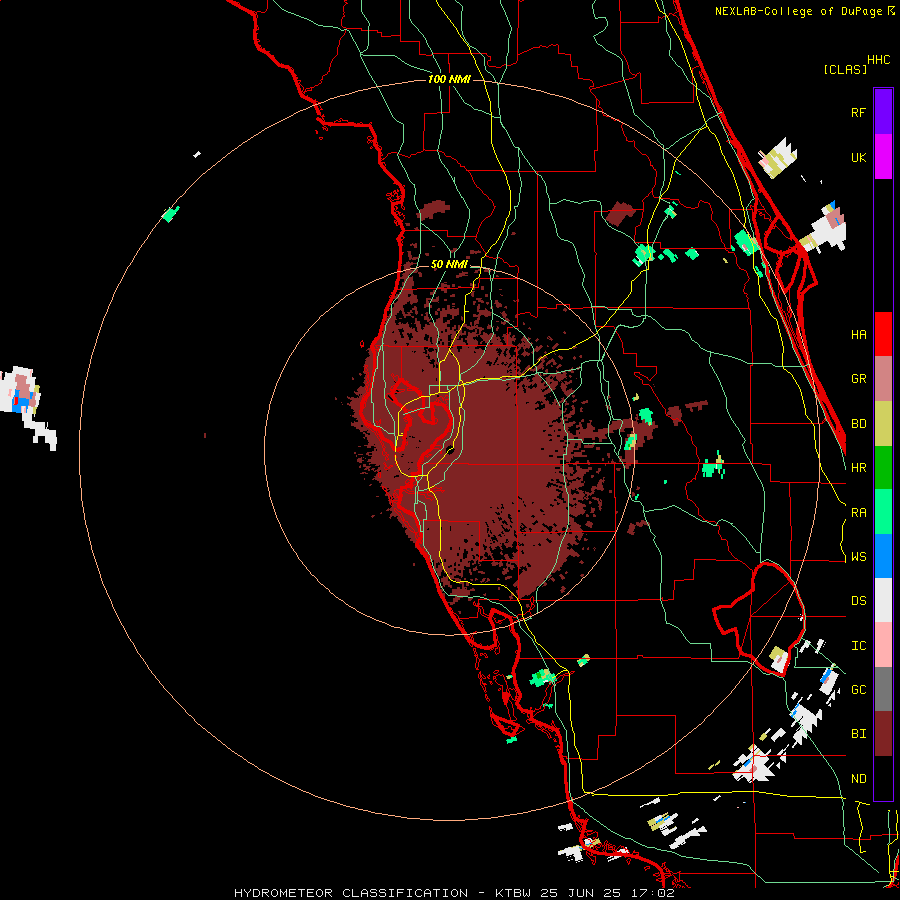Click the GC gray legend swatch
This screenshot has height=900, width=900.
[883, 689]
